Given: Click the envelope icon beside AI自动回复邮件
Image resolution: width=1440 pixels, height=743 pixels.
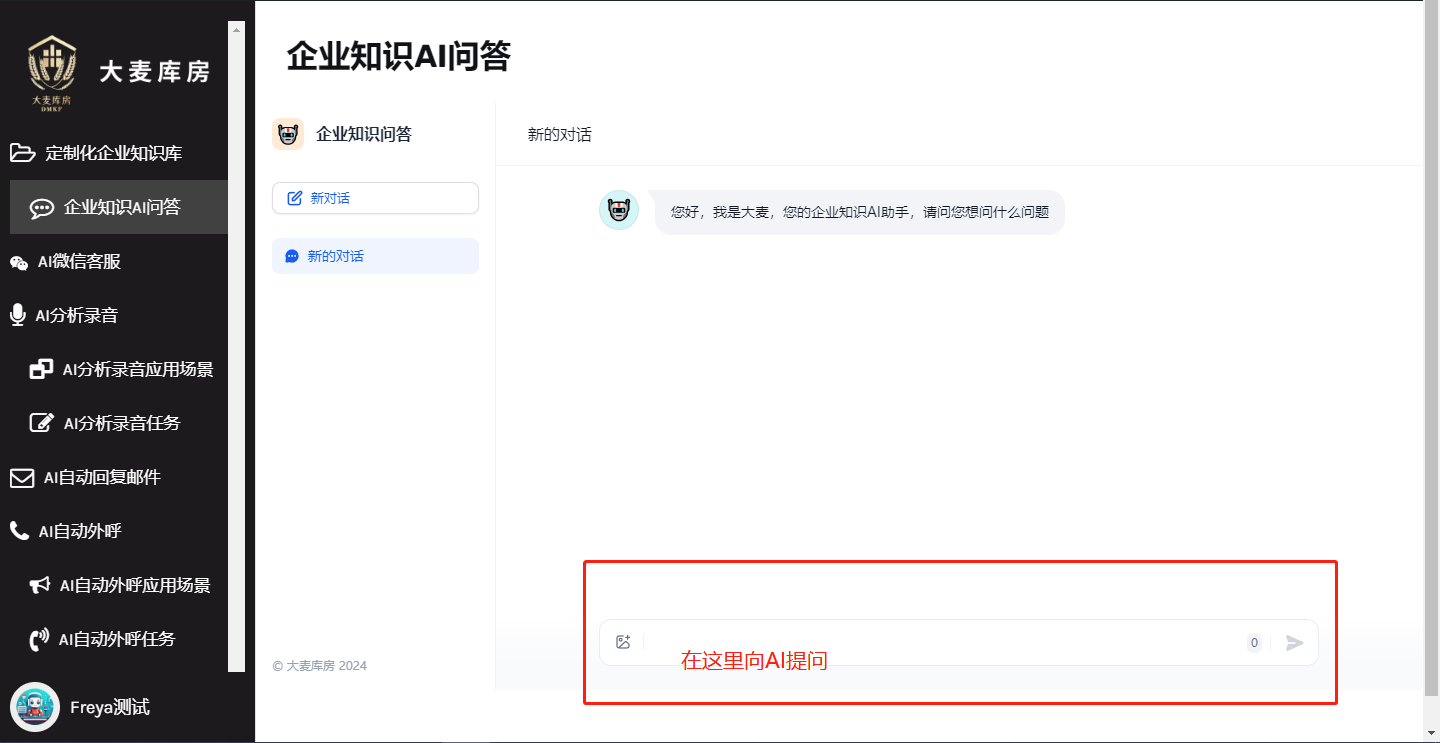Looking at the screenshot, I should [22, 478].
